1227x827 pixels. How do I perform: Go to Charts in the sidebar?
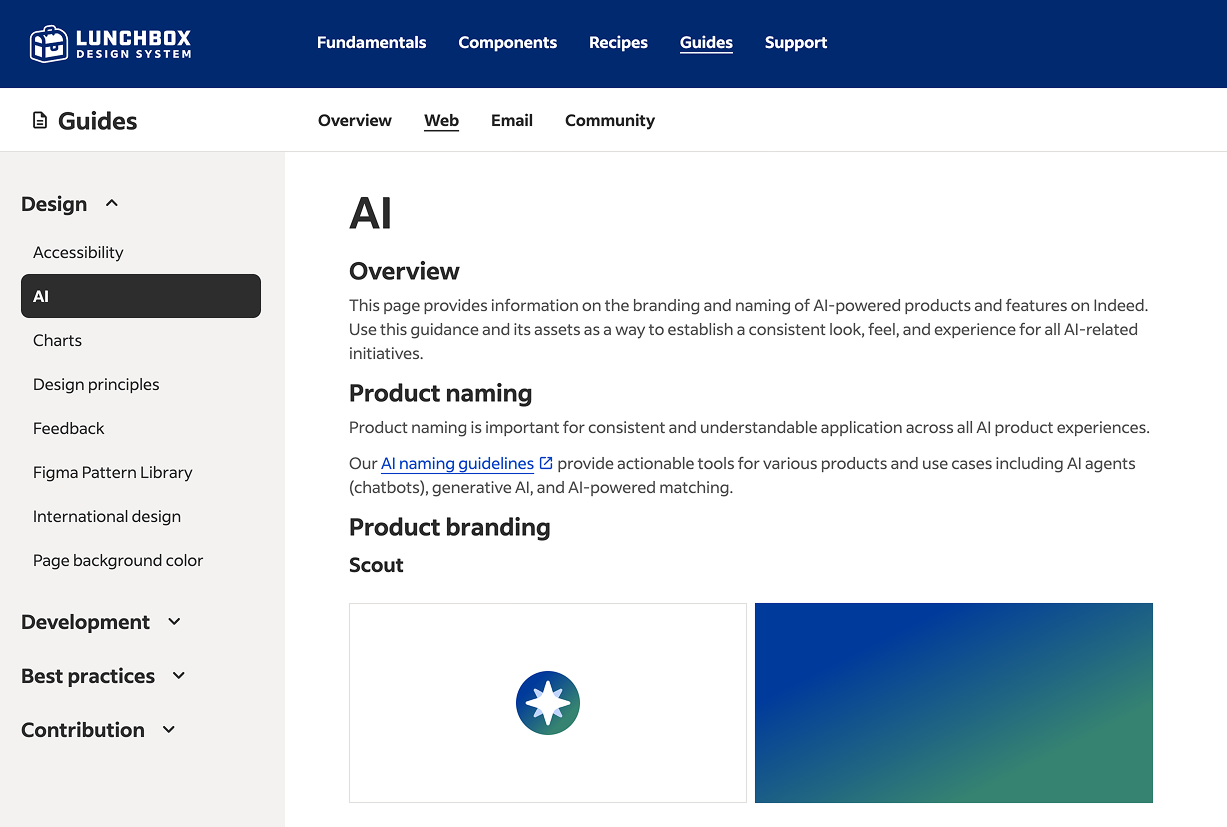[141, 340]
